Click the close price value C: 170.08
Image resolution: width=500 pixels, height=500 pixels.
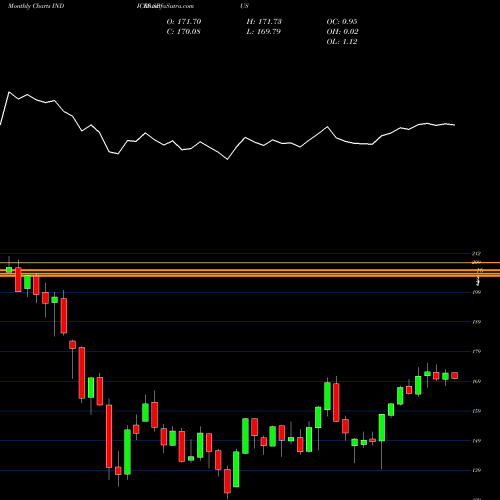point(184,32)
